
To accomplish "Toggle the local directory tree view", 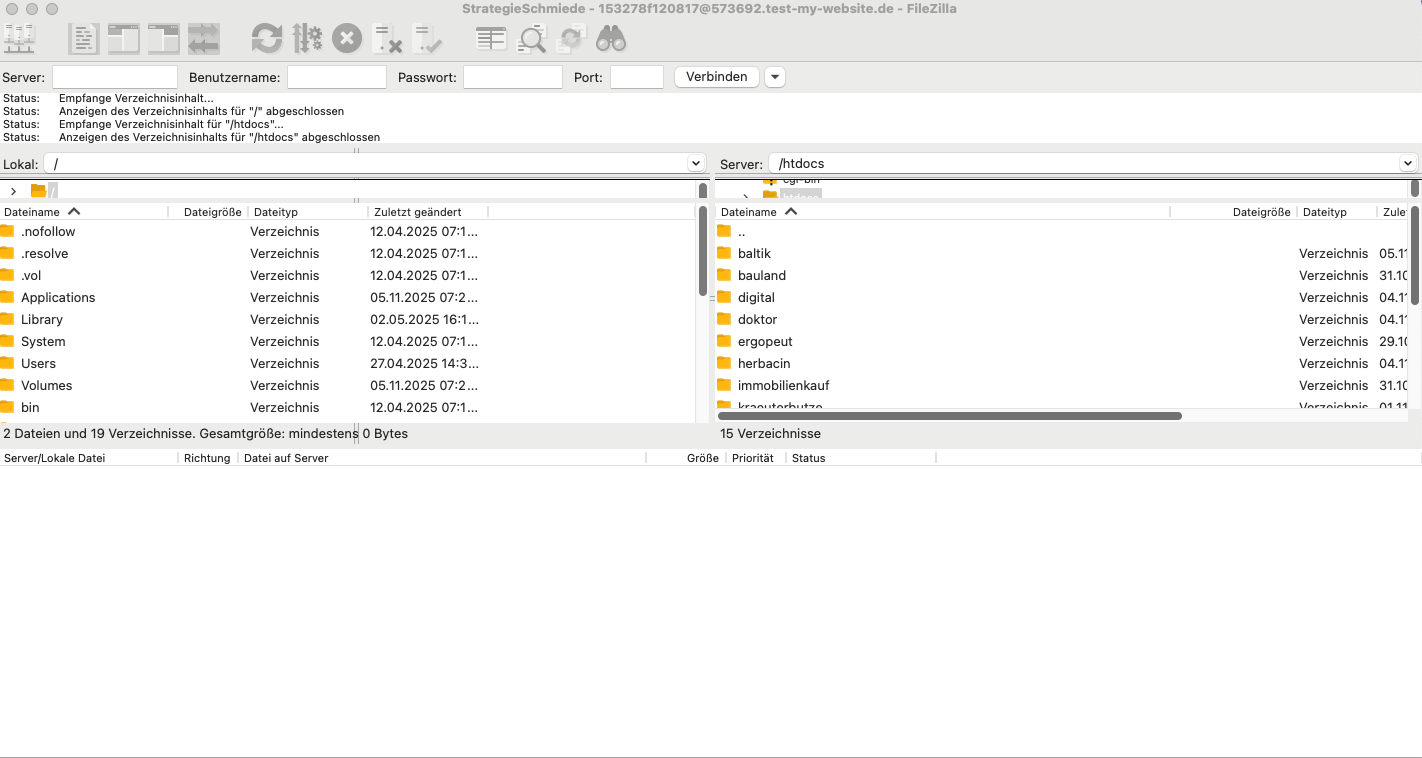I will [x=124, y=39].
